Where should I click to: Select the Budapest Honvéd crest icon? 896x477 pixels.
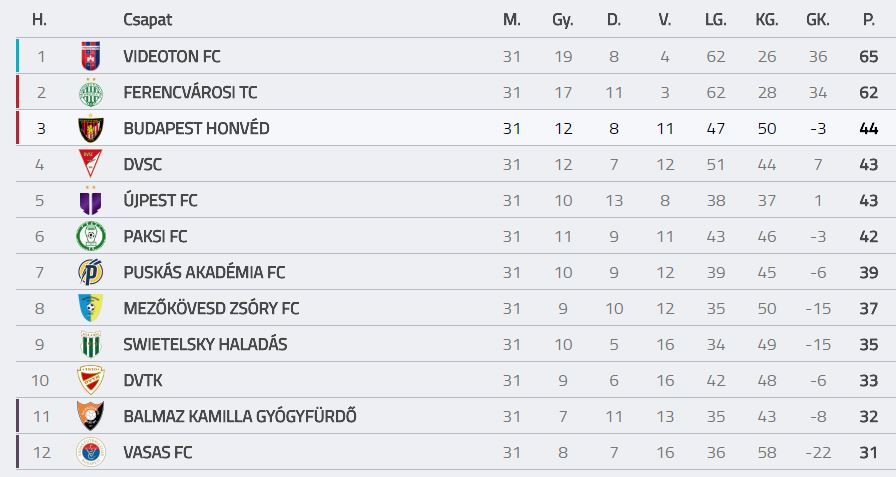click(x=91, y=129)
